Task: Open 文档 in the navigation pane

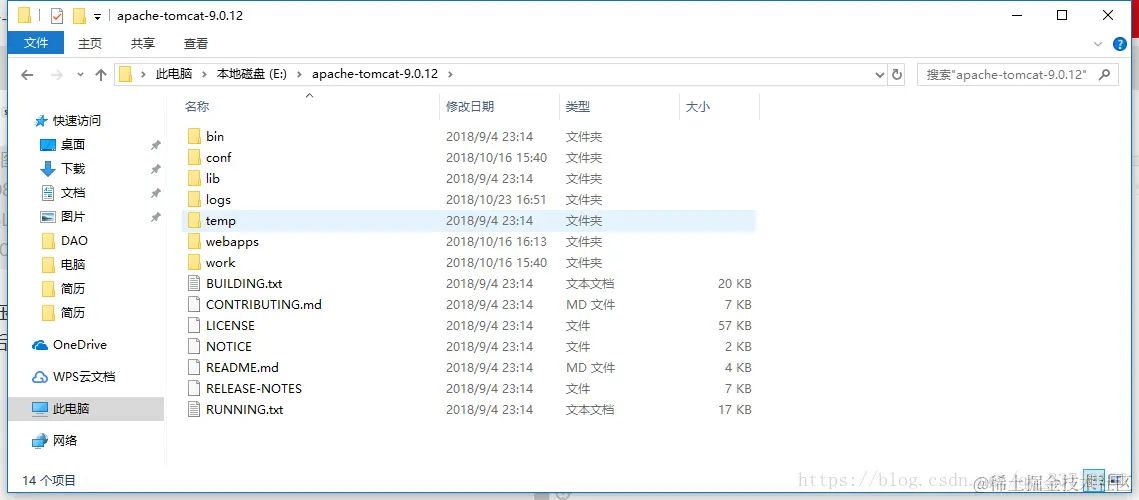Action: point(73,193)
